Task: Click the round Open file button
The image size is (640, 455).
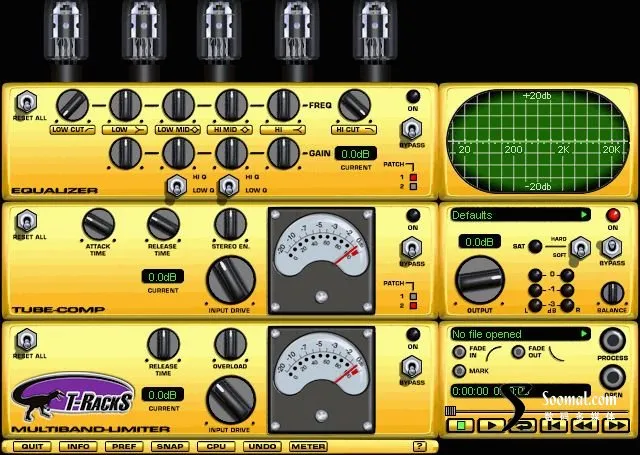Action: [612, 377]
